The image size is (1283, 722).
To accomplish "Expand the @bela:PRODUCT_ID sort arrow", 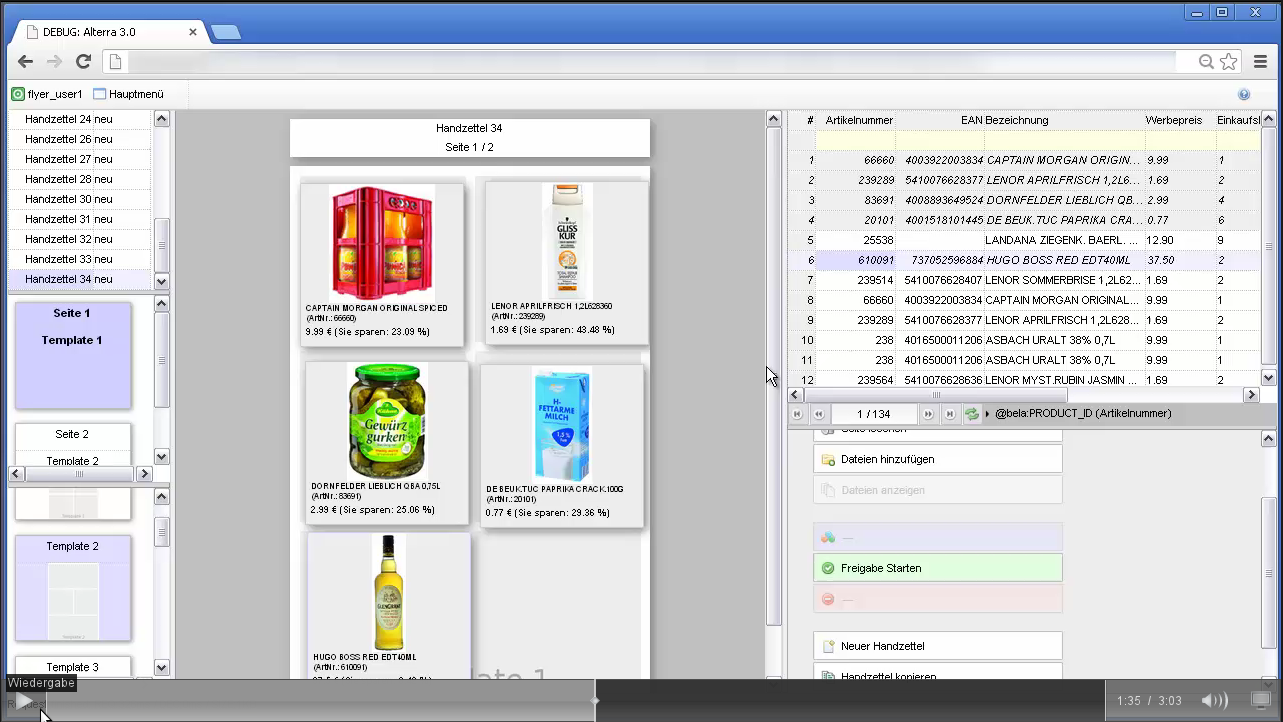I will (988, 414).
